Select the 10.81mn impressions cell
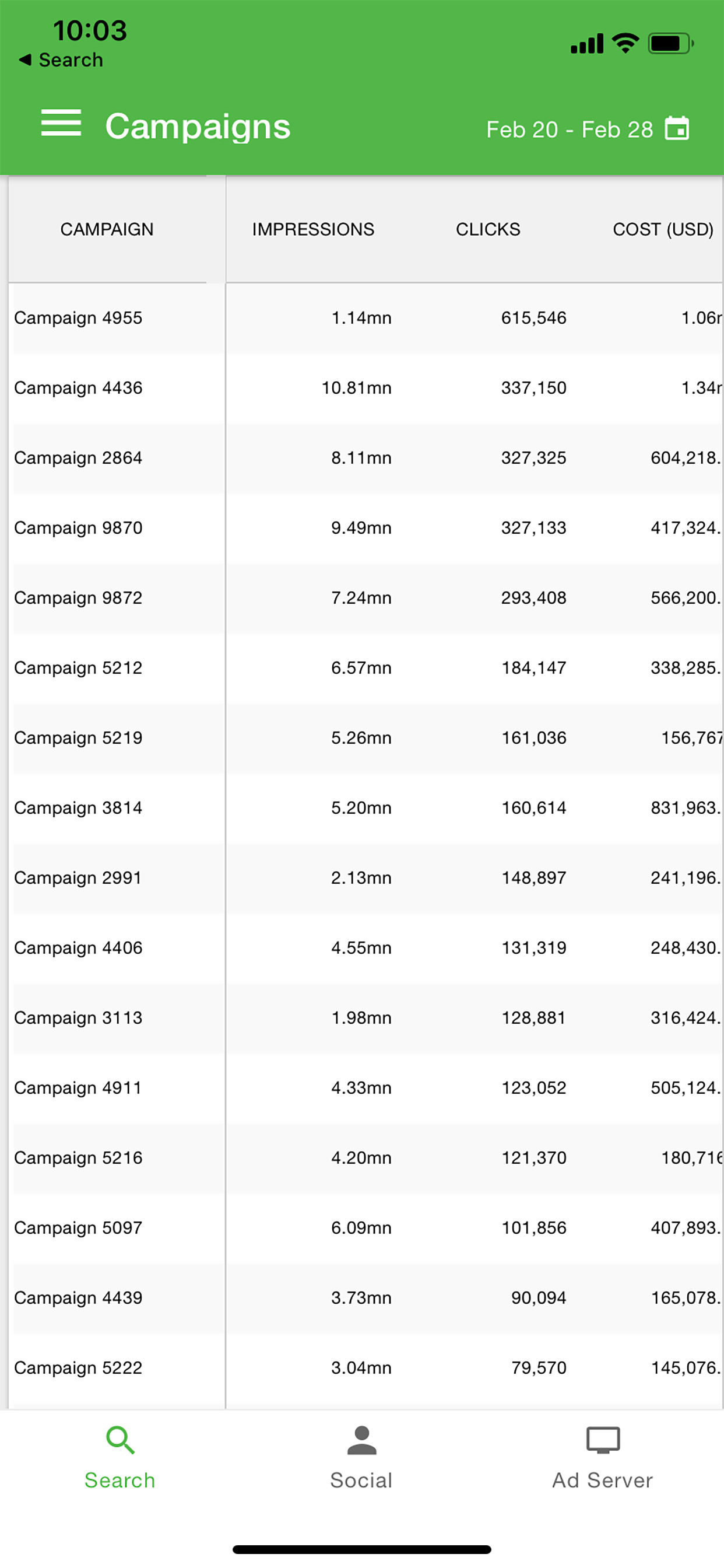The height and width of the screenshot is (1568, 724). [357, 388]
